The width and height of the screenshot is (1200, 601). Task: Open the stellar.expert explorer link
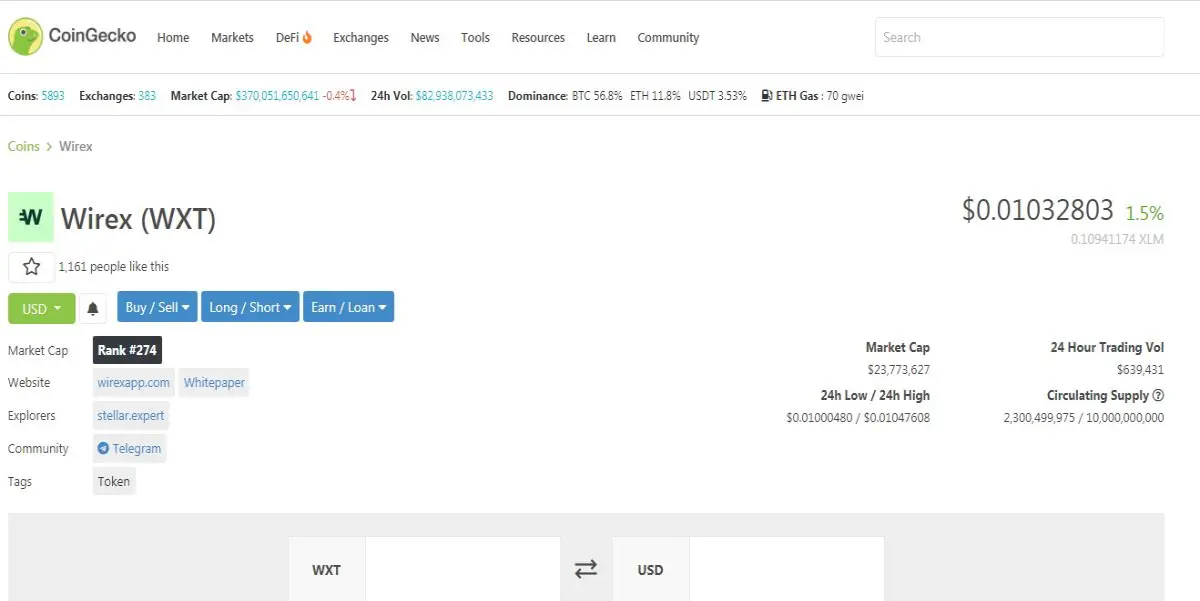[x=131, y=416]
